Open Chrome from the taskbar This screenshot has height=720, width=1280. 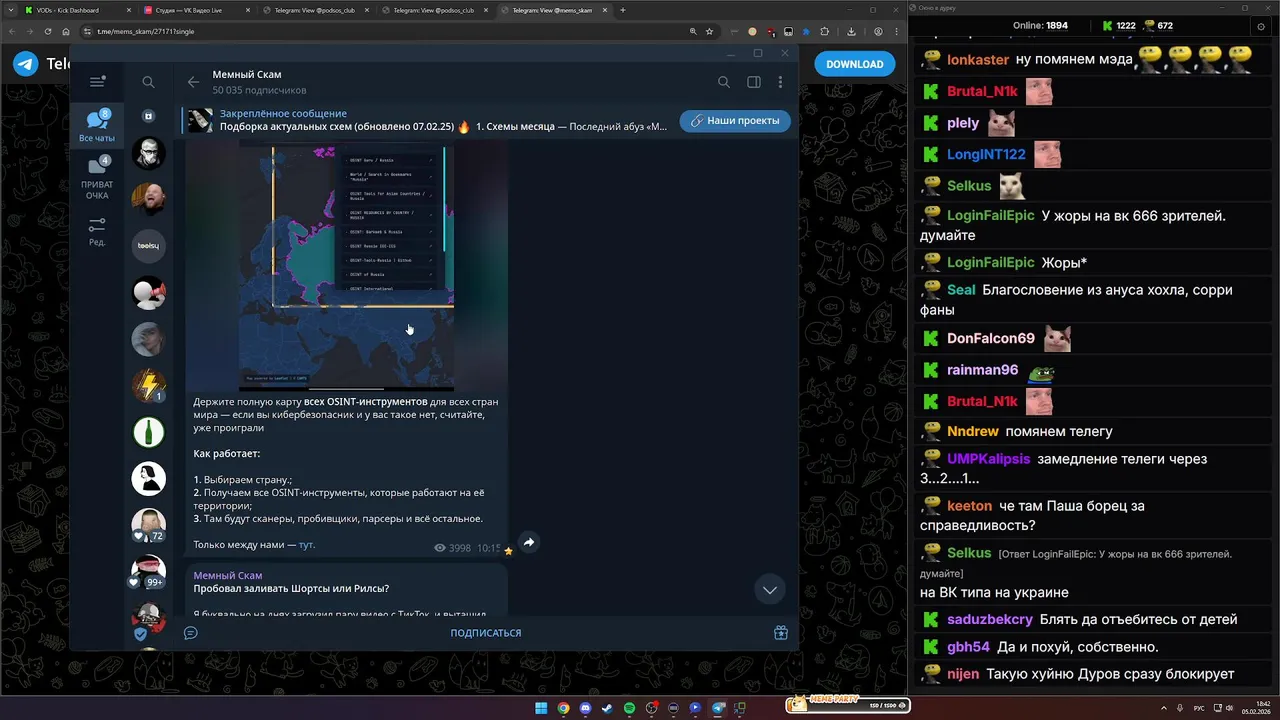[563, 708]
